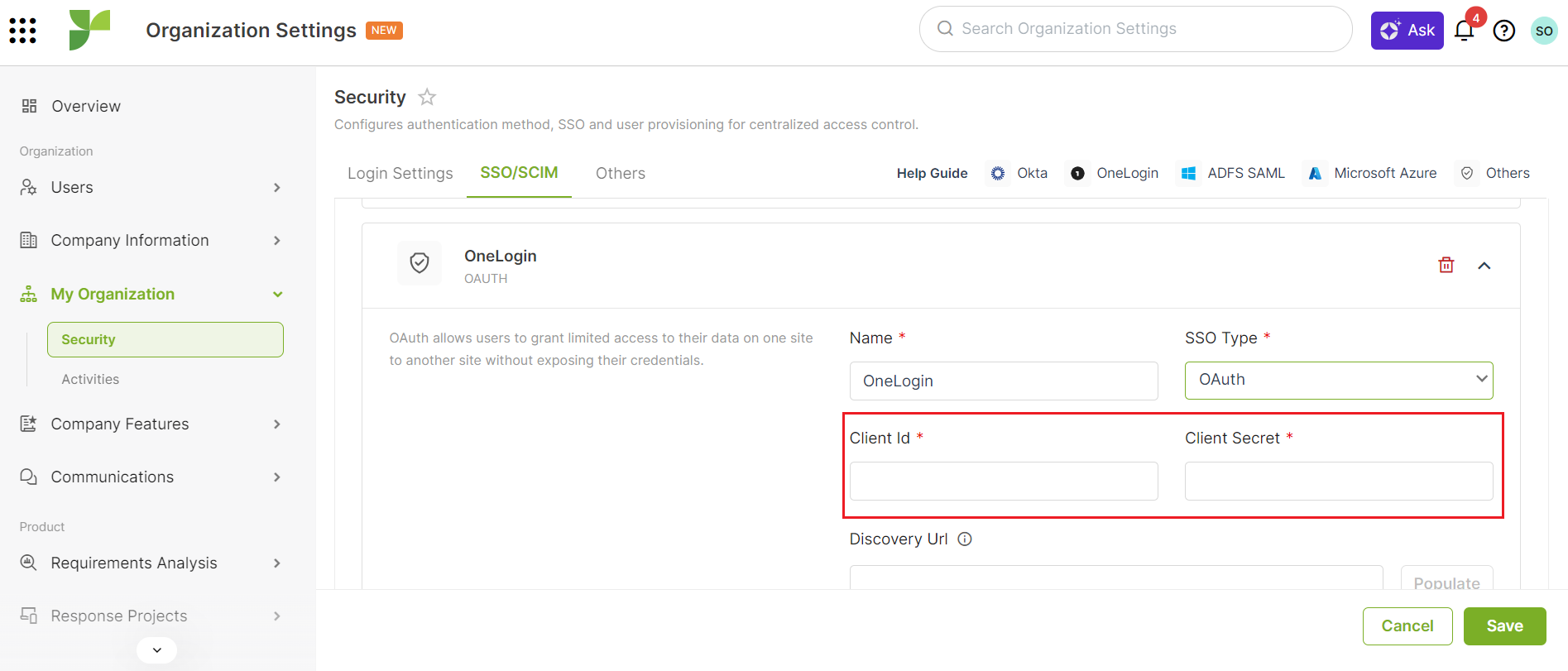The height and width of the screenshot is (671, 1568).
Task: Show the Discovery Url info icon
Action: (965, 539)
